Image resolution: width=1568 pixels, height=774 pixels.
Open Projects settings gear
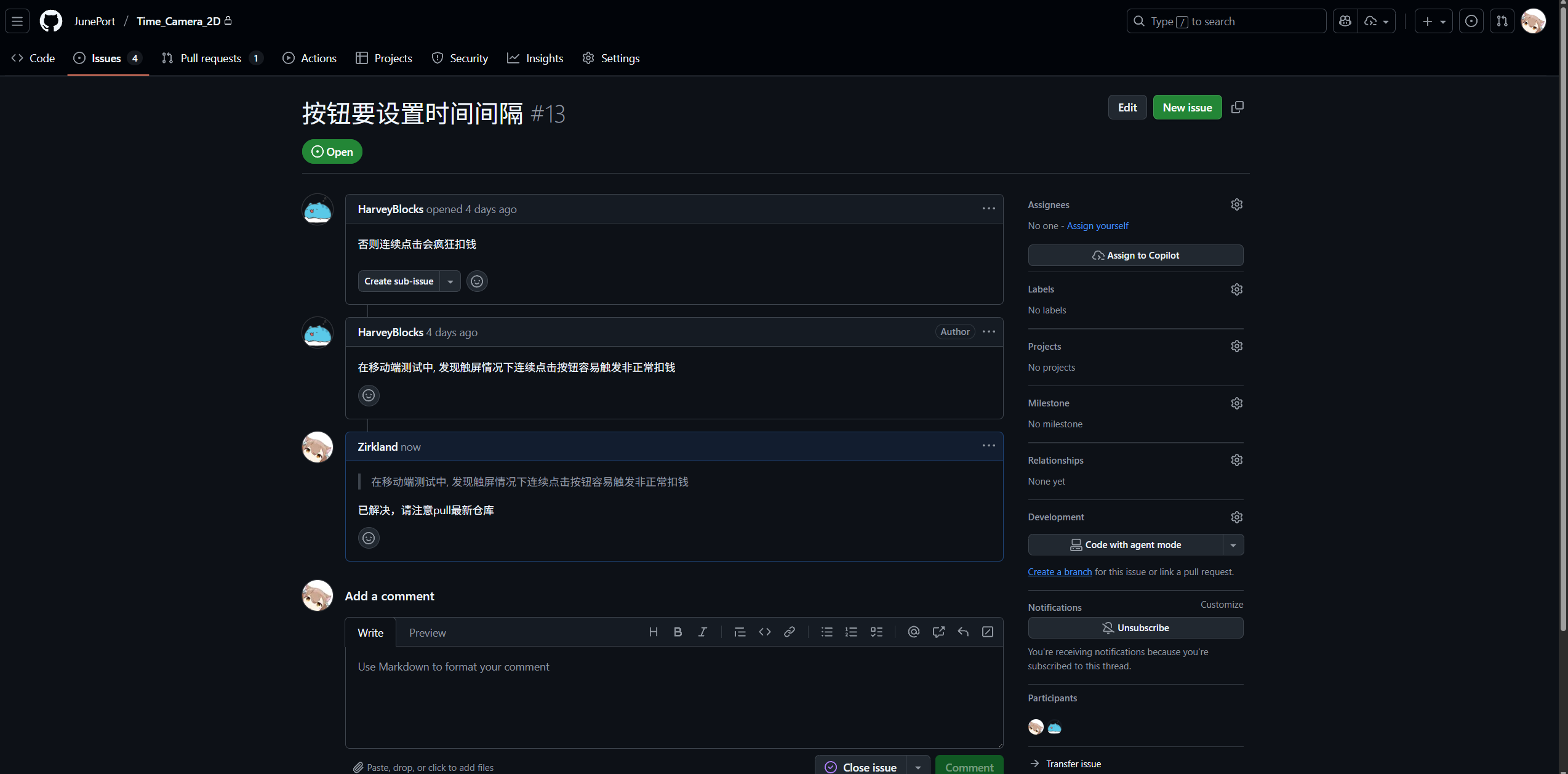tap(1236, 346)
